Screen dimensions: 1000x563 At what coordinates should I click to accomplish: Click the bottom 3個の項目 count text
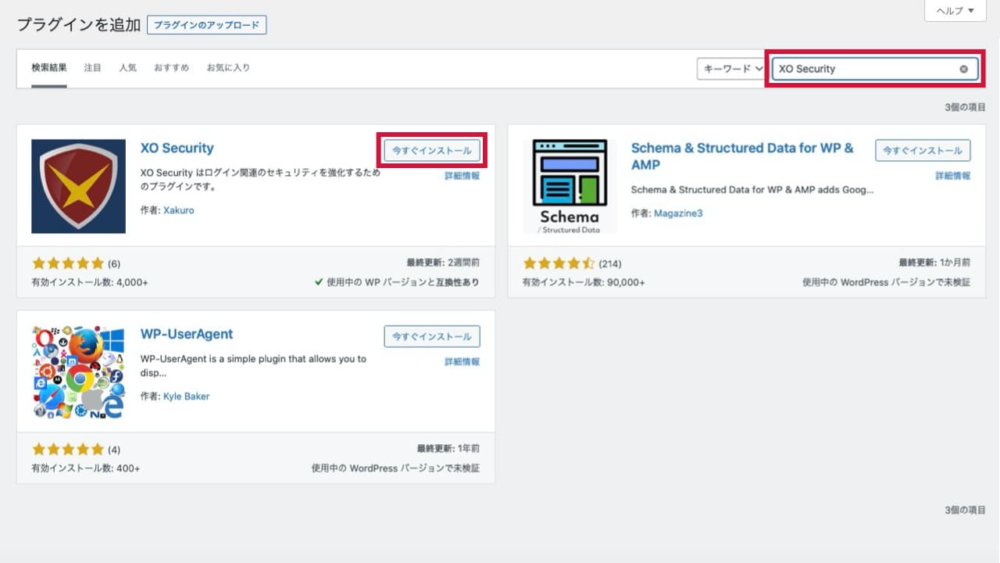965,510
